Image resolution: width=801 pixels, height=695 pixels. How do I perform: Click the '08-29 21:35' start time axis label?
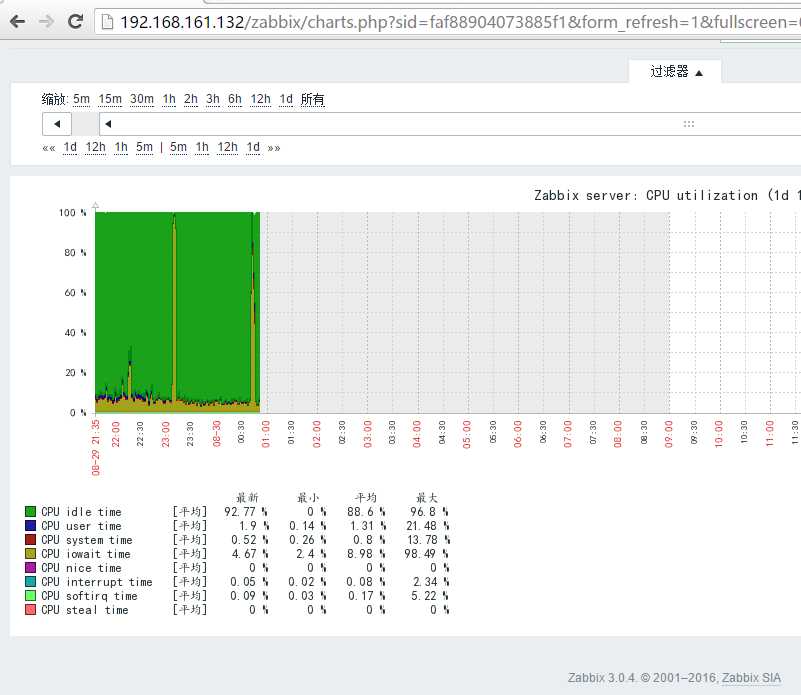coord(96,448)
